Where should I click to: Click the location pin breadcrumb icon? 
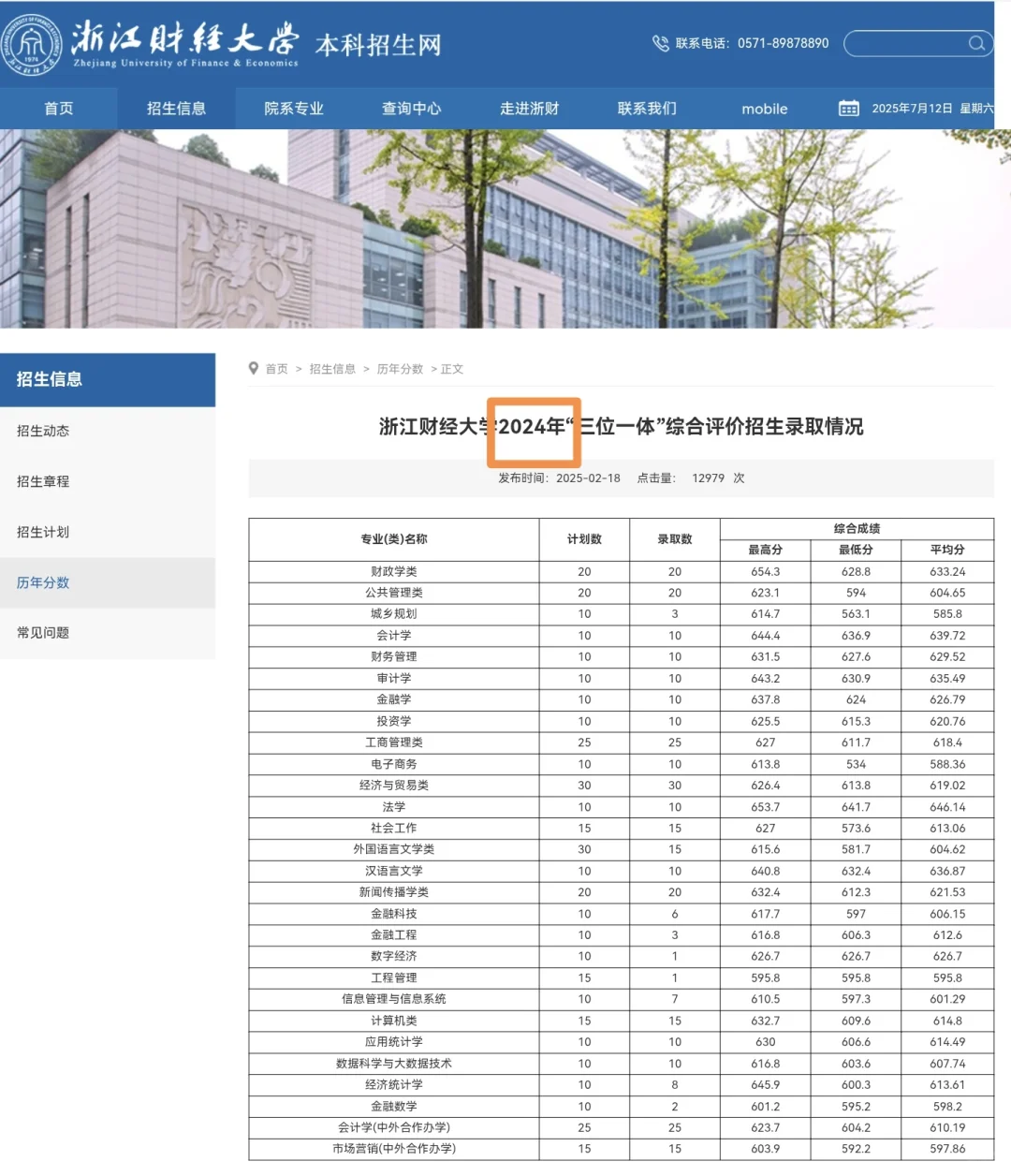coord(254,368)
